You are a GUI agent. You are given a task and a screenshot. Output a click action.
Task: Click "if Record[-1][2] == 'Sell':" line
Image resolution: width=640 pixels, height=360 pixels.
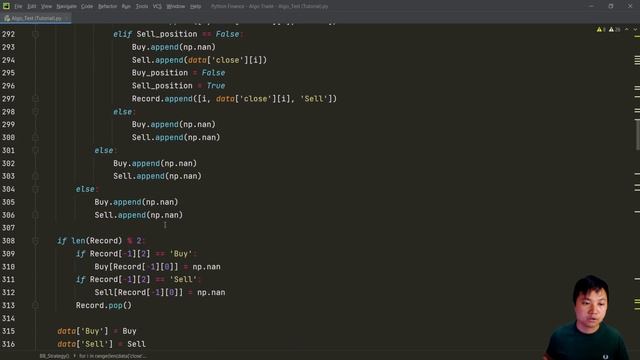point(139,280)
